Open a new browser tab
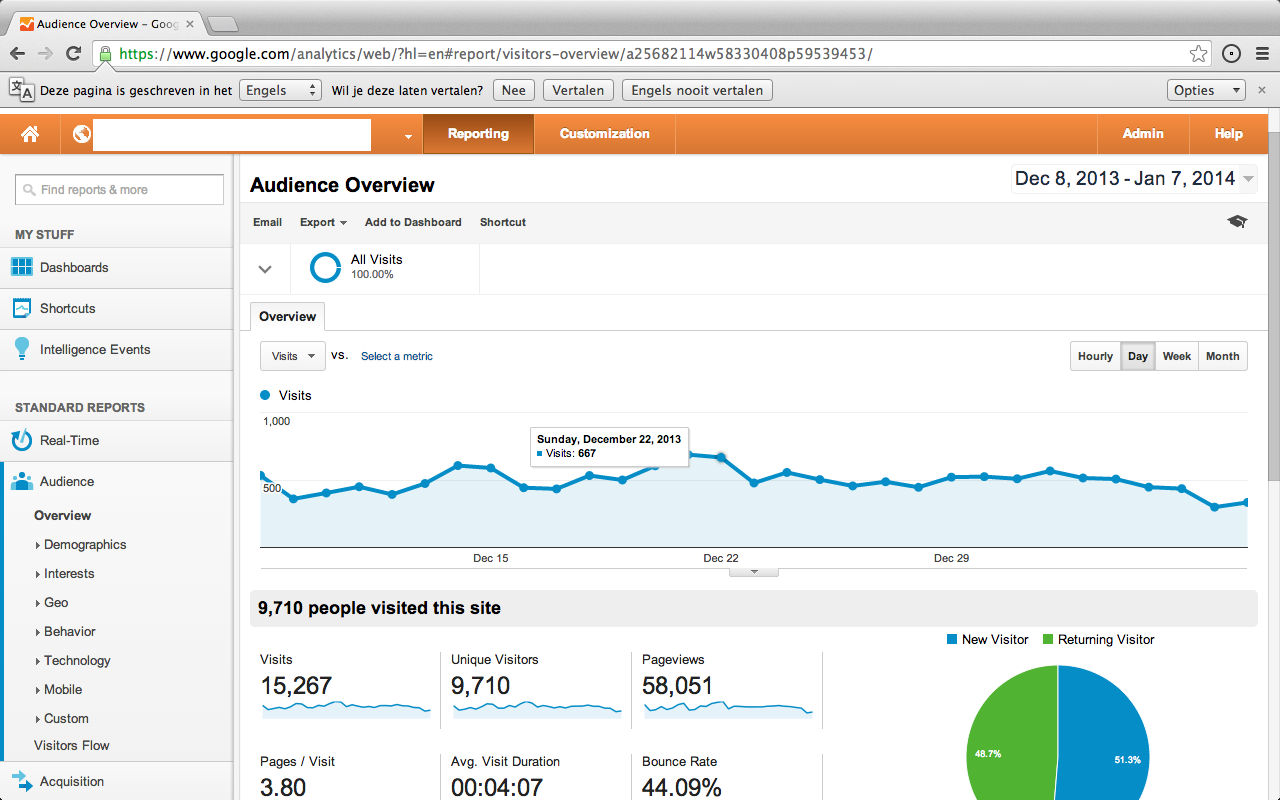 (222, 23)
